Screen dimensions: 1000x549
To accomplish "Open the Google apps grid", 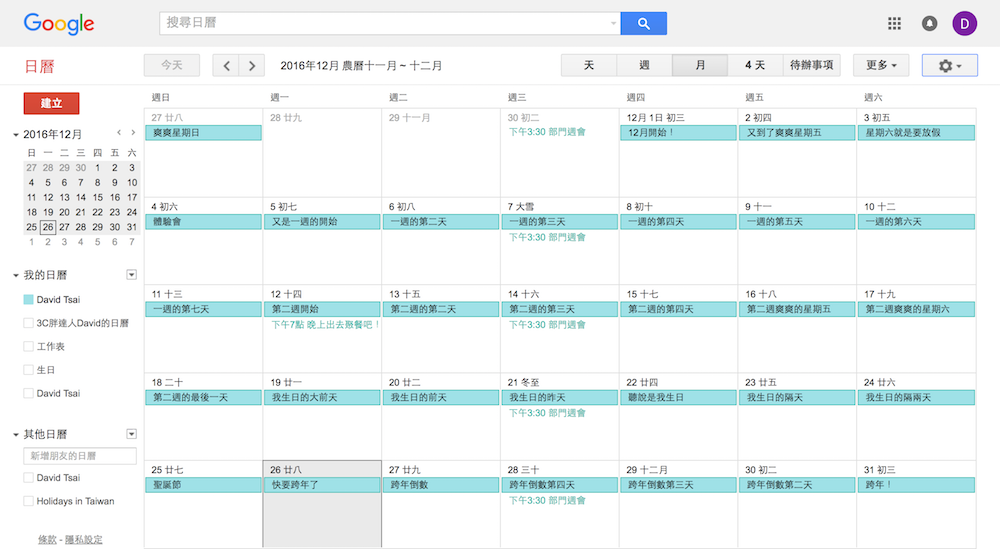I will [895, 23].
